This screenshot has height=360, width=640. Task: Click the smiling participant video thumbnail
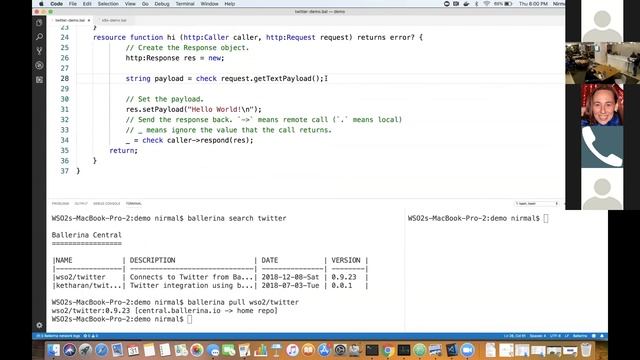pos(602,105)
